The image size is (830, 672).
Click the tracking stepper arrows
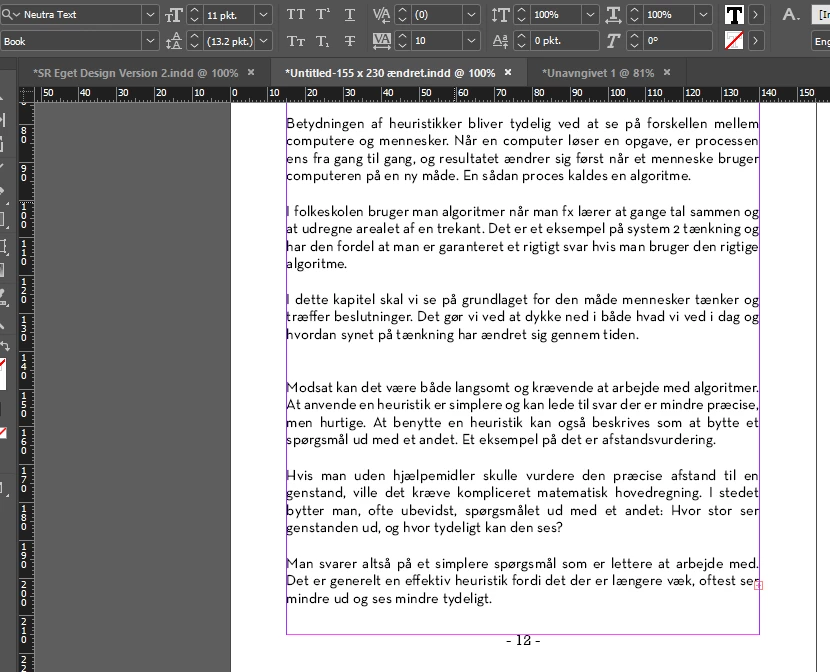click(402, 41)
